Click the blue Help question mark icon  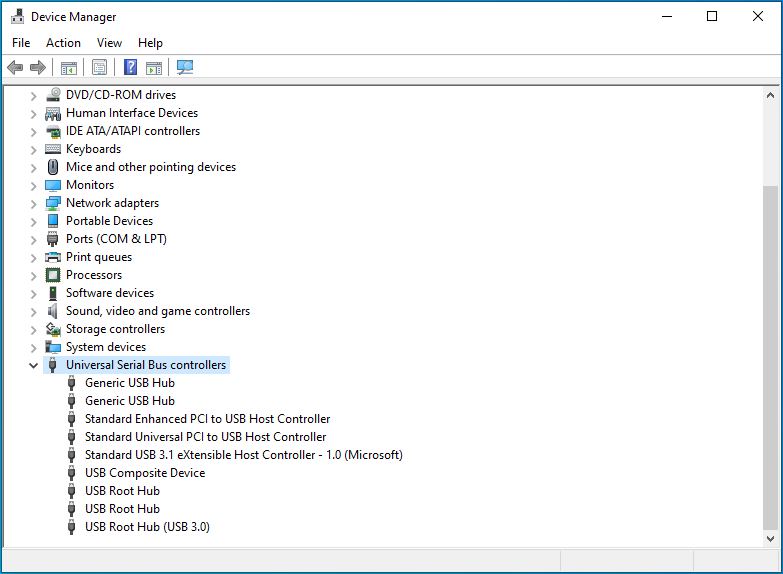pyautogui.click(x=130, y=68)
